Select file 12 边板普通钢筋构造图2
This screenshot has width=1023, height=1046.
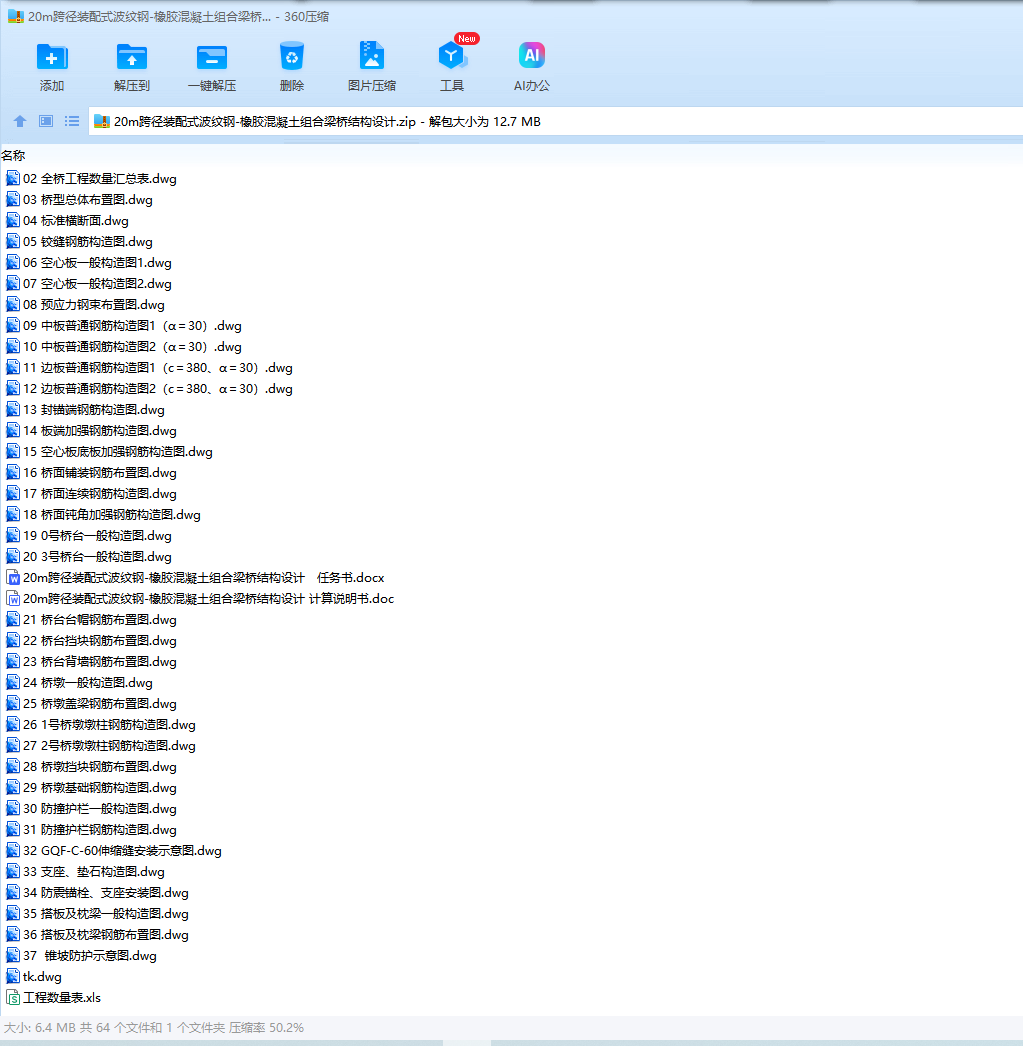(149, 389)
